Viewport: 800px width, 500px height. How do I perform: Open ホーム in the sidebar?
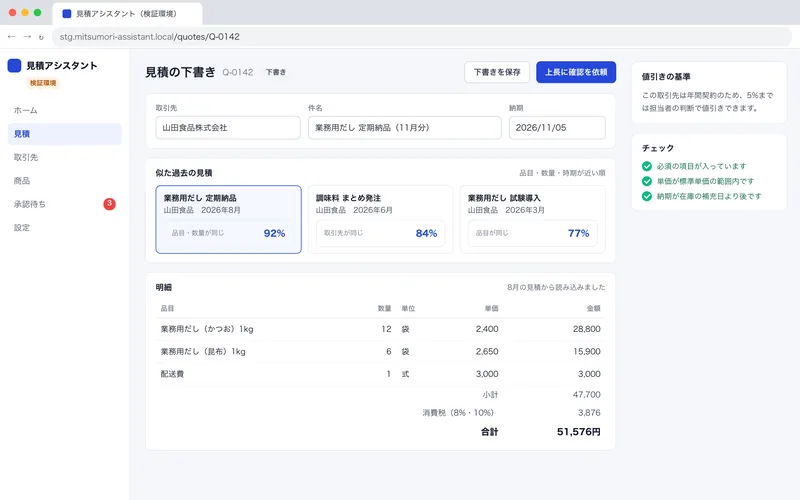click(x=65, y=110)
